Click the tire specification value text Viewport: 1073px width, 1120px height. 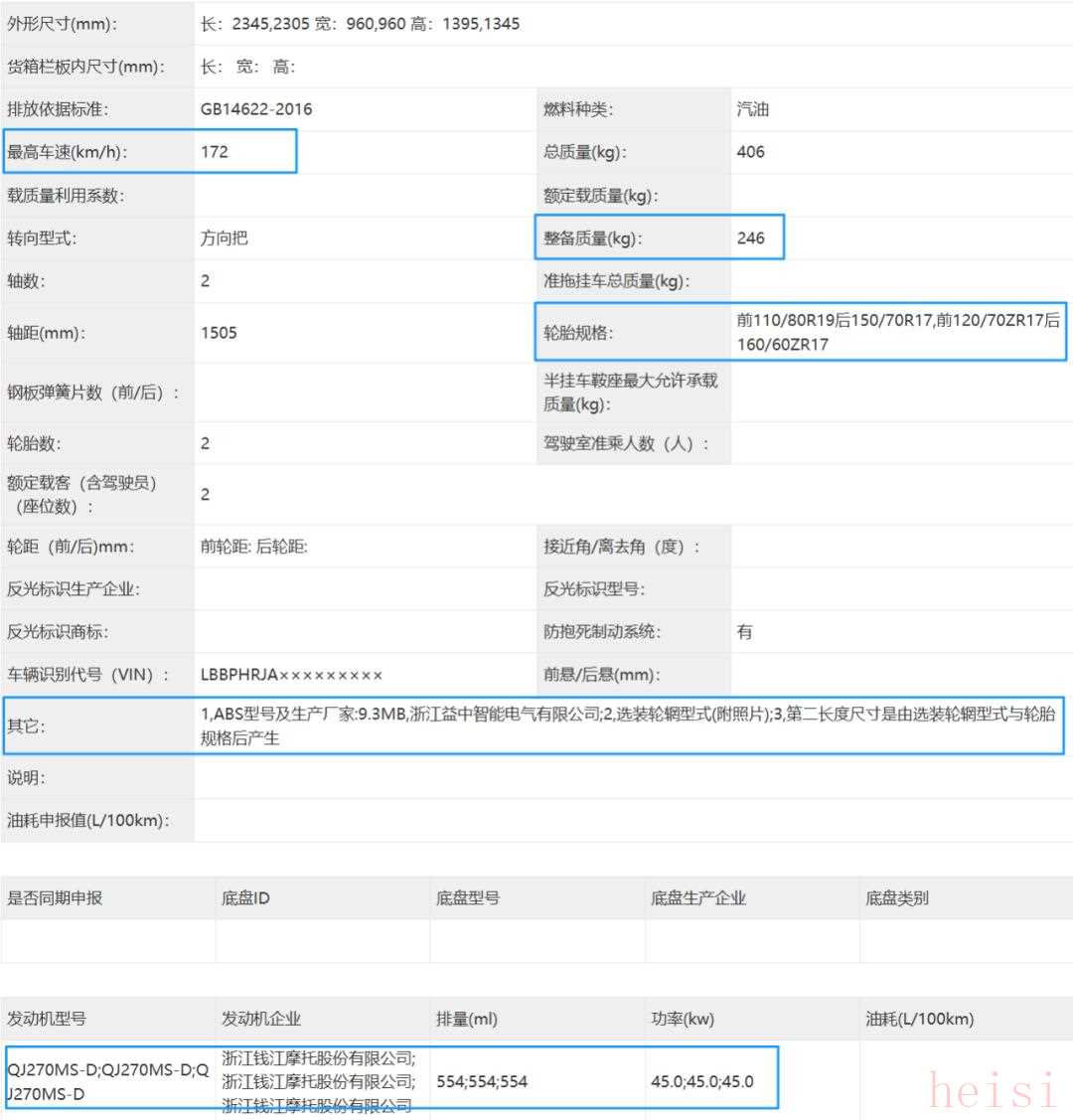897,332
